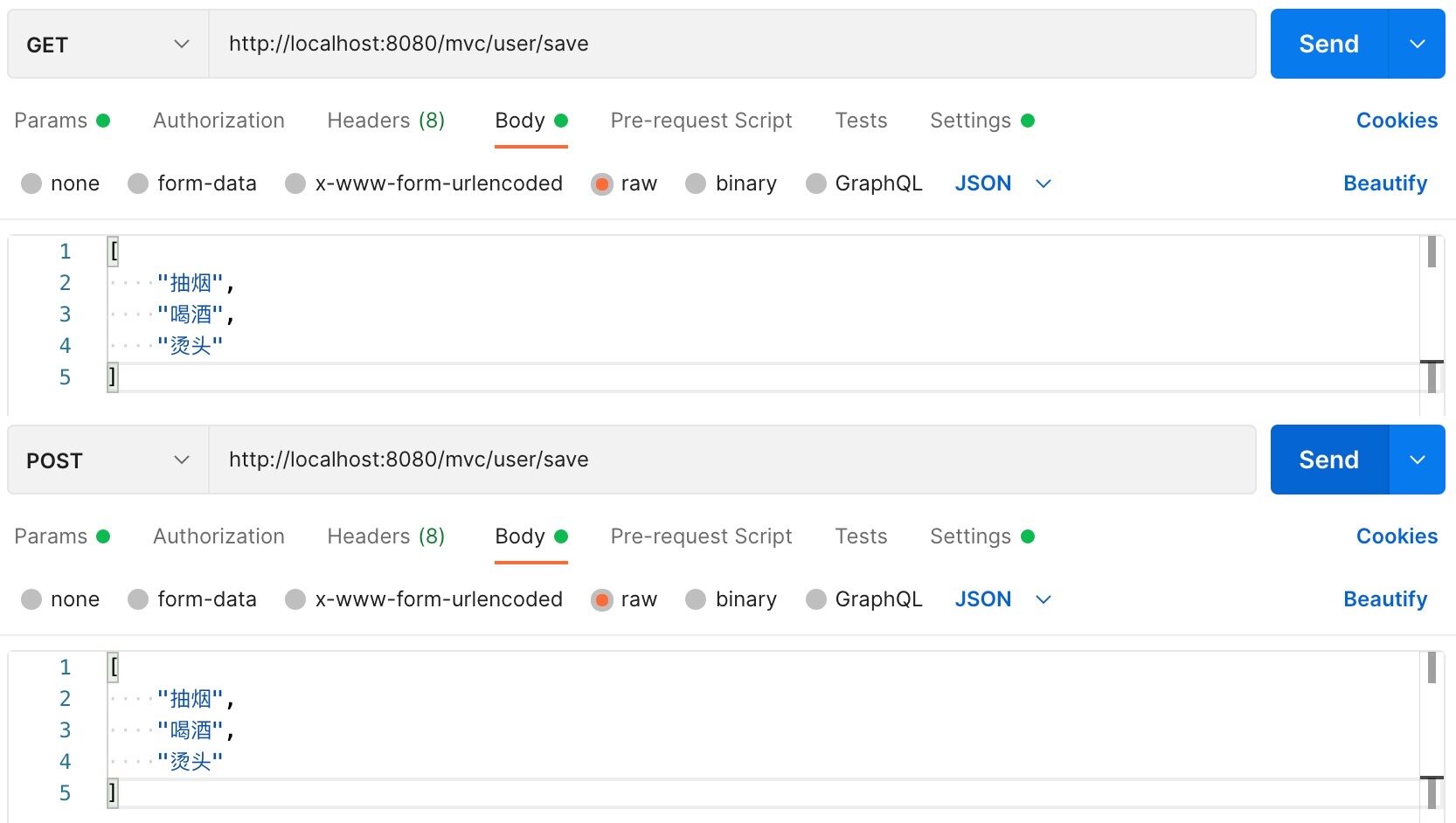1456x823 pixels.
Task: Select binary radio in POST request body
Action: tap(696, 599)
